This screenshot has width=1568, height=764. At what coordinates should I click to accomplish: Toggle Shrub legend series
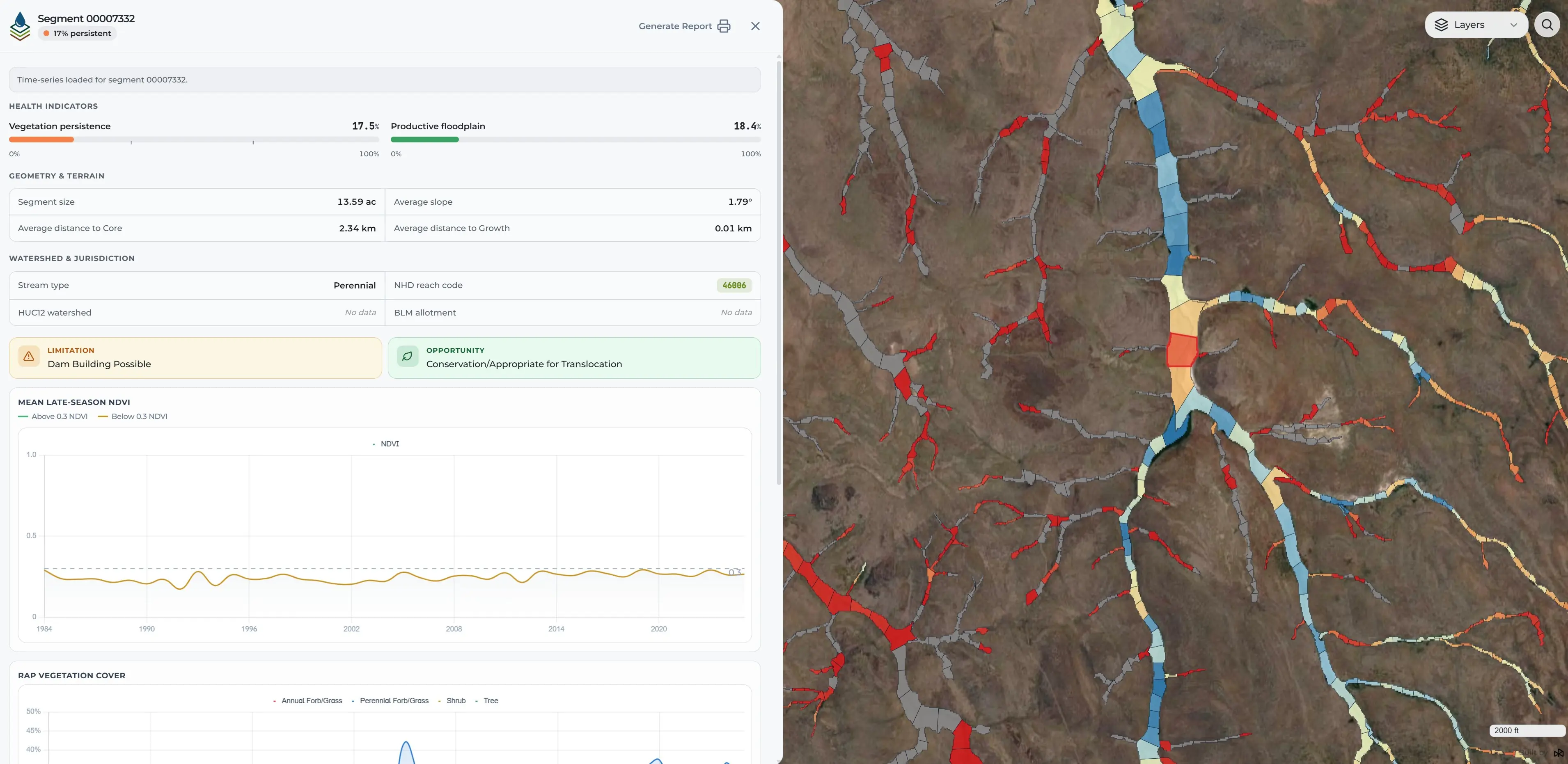(452, 701)
